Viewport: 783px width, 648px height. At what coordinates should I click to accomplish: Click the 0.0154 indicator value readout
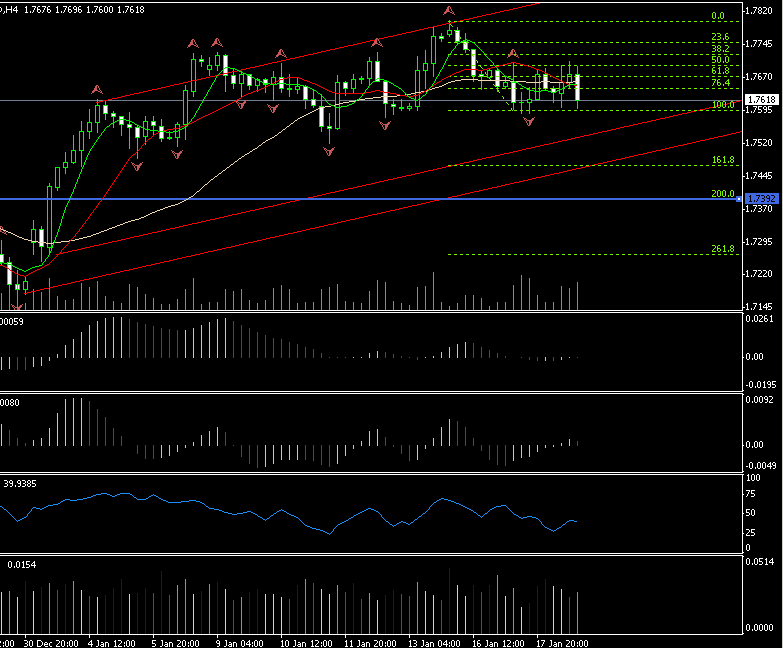coord(21,565)
